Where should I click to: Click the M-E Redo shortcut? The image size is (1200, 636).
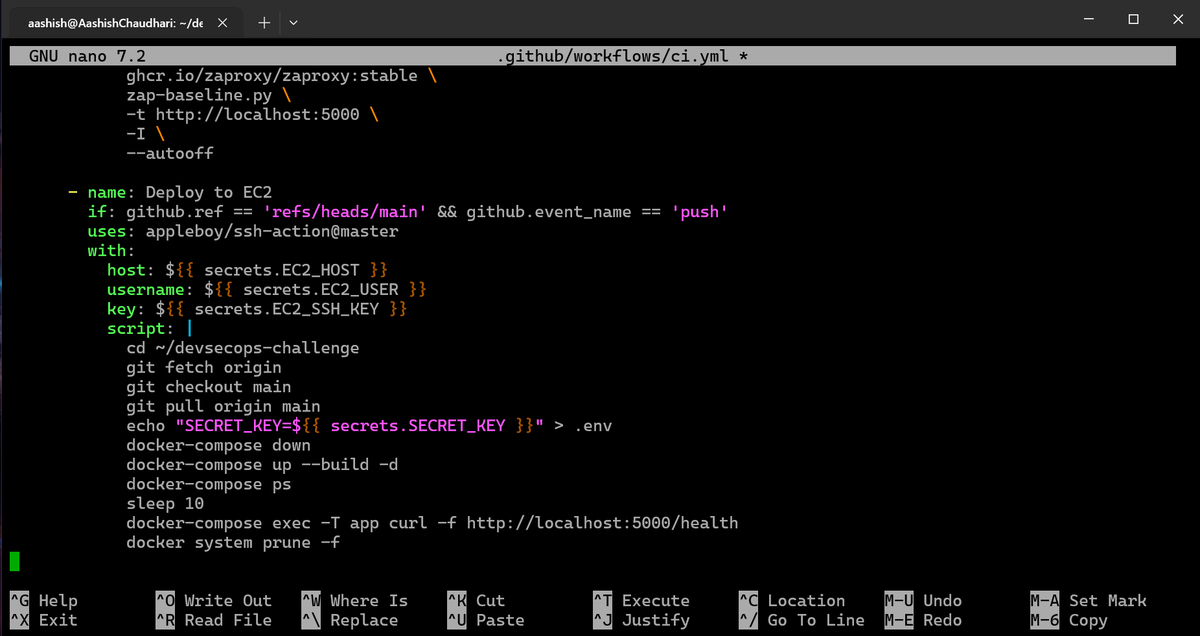[923, 620]
